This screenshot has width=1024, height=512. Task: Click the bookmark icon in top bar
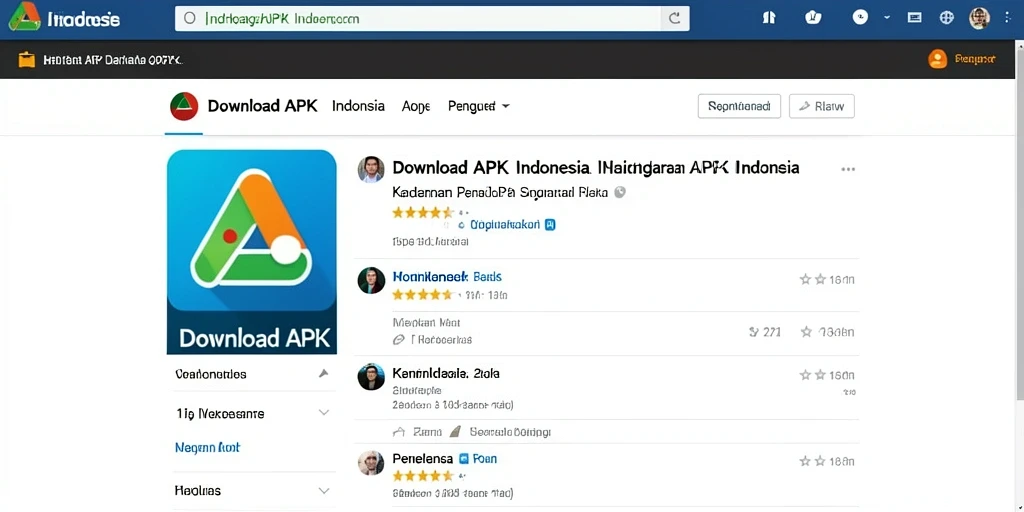[x=769, y=18]
